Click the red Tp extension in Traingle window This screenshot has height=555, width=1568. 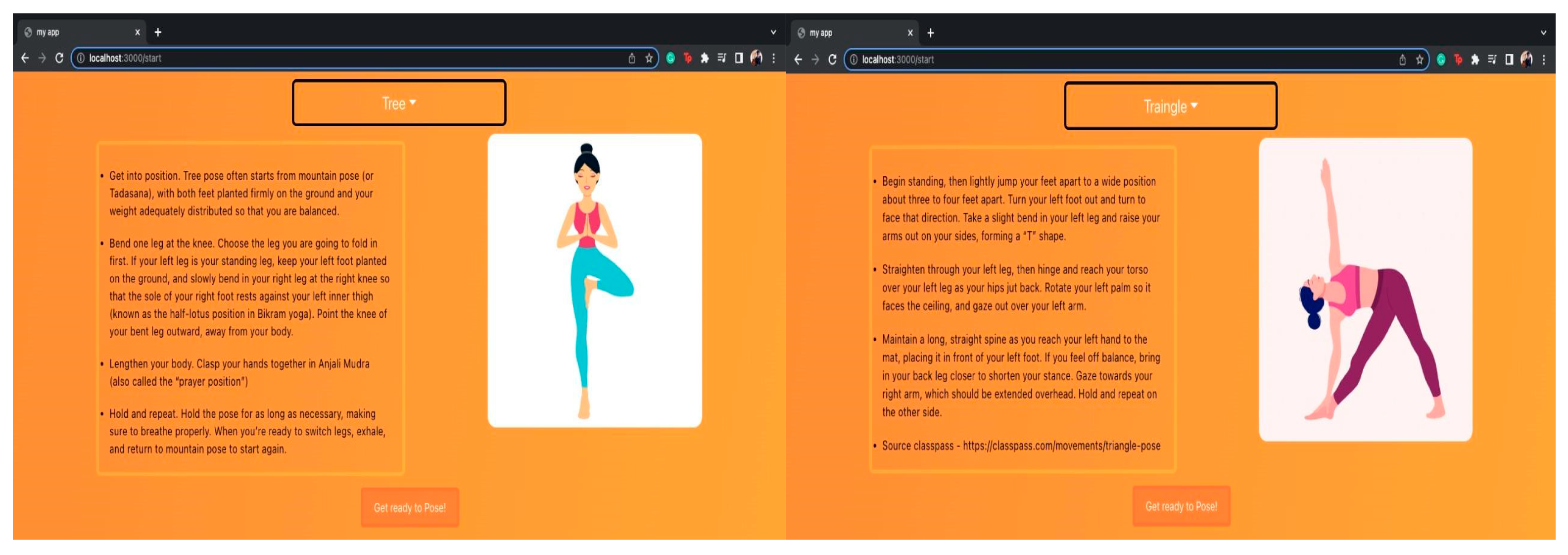(x=1458, y=60)
